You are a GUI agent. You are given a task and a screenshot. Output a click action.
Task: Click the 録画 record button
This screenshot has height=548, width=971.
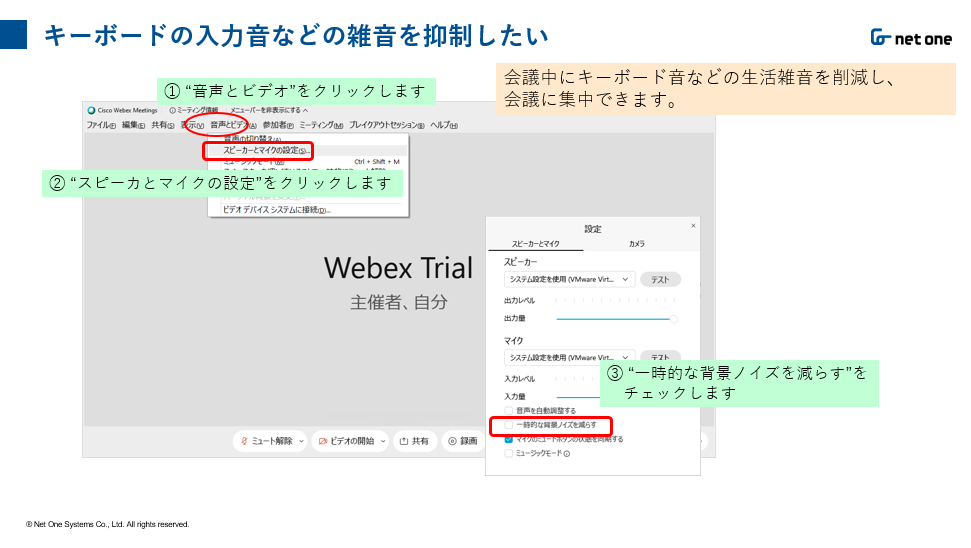coord(463,441)
